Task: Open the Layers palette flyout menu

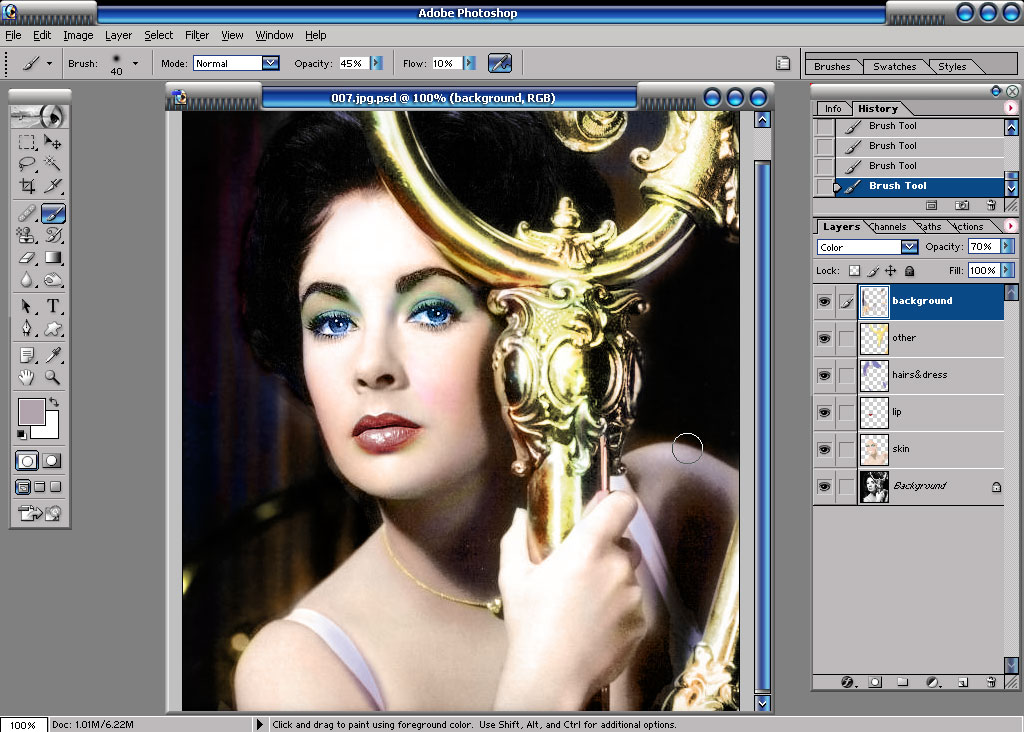Action: click(x=1010, y=226)
